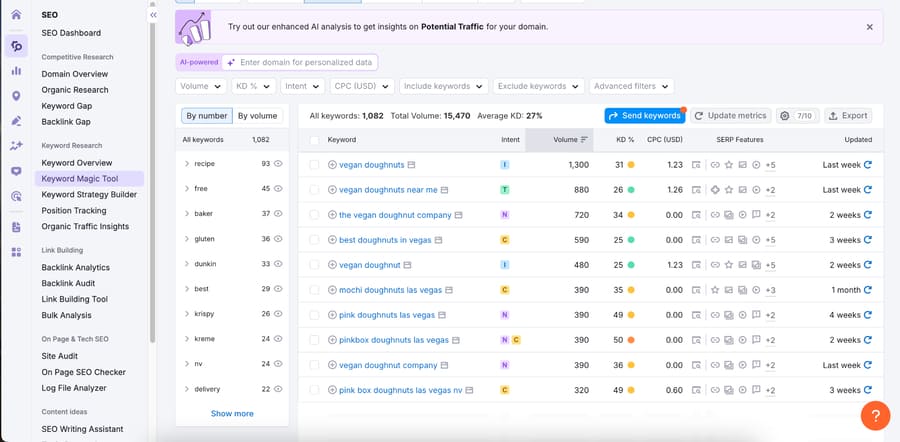This screenshot has width=900, height=442.
Task: Check the box for pink box doughnuts las vegas nv
Action: coord(314,390)
